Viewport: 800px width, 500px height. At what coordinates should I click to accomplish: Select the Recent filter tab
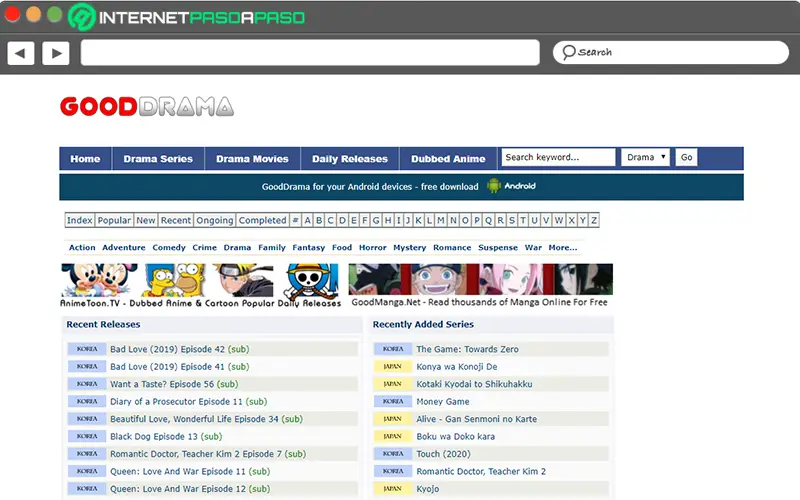click(x=176, y=220)
